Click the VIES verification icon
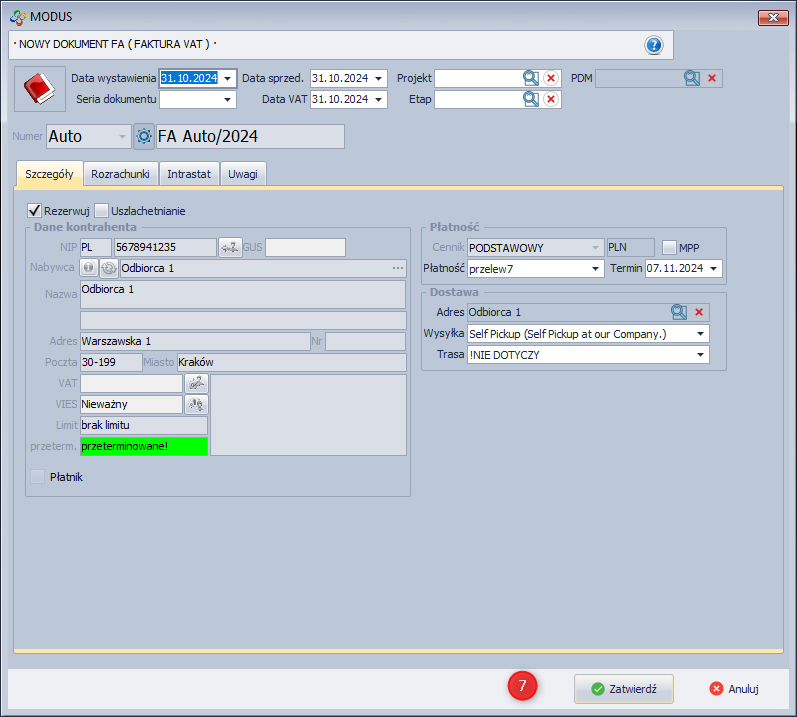Viewport: 797px width, 717px height. coord(196,404)
